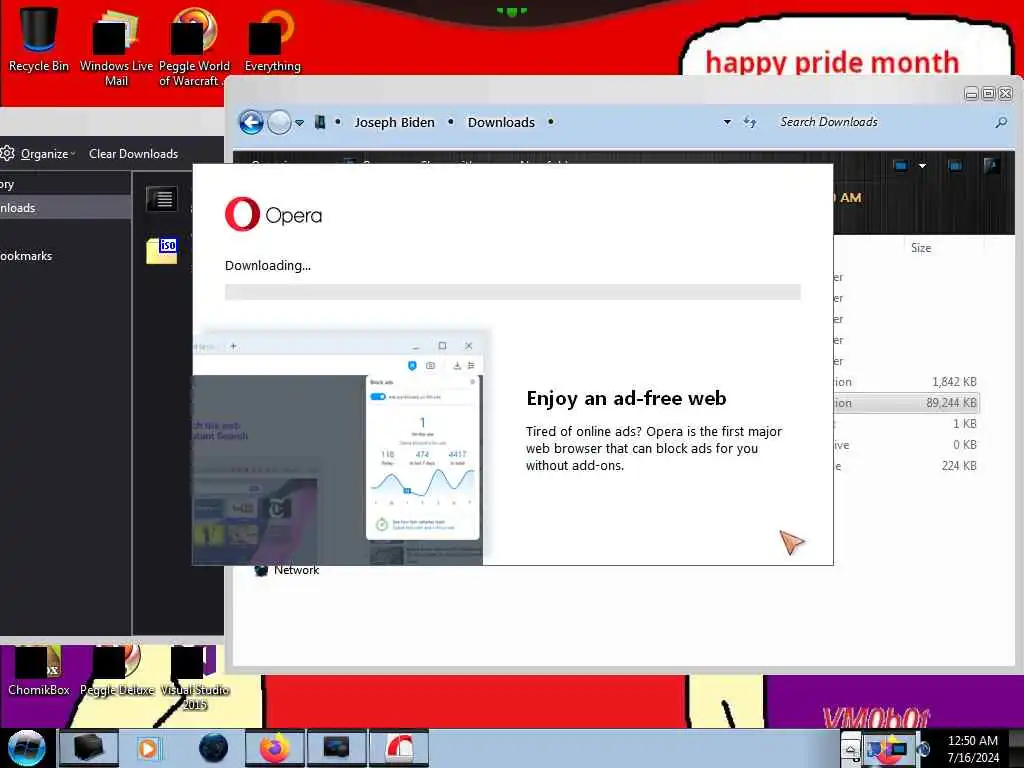This screenshot has width=1024, height=768.
Task: Switch to Firefox on the taskbar
Action: click(x=275, y=748)
